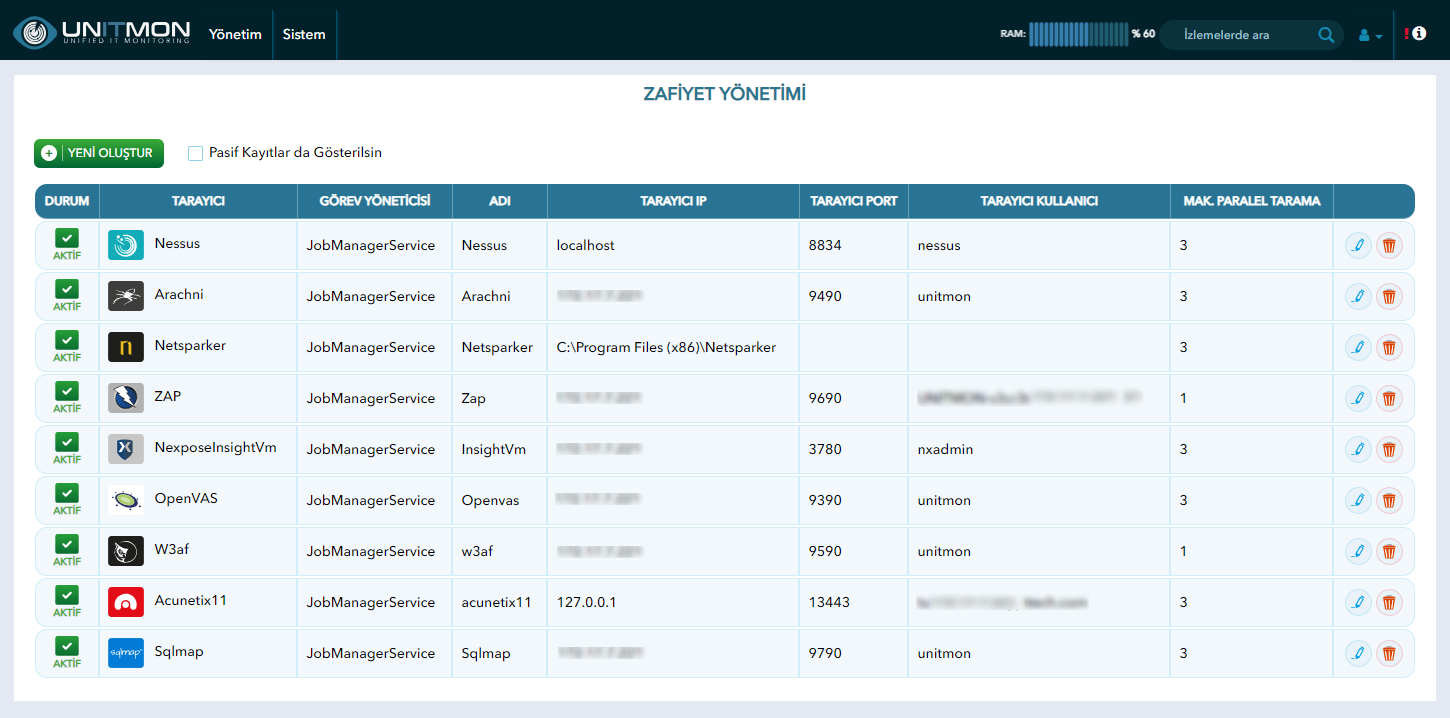Click the ZAP lightning logo
This screenshot has height=718, width=1450.
(126, 398)
